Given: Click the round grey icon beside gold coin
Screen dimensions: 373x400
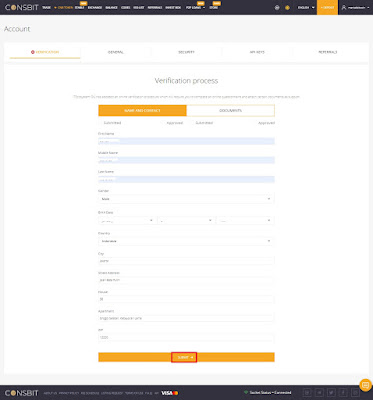Looking at the screenshot, I should coord(277,8).
